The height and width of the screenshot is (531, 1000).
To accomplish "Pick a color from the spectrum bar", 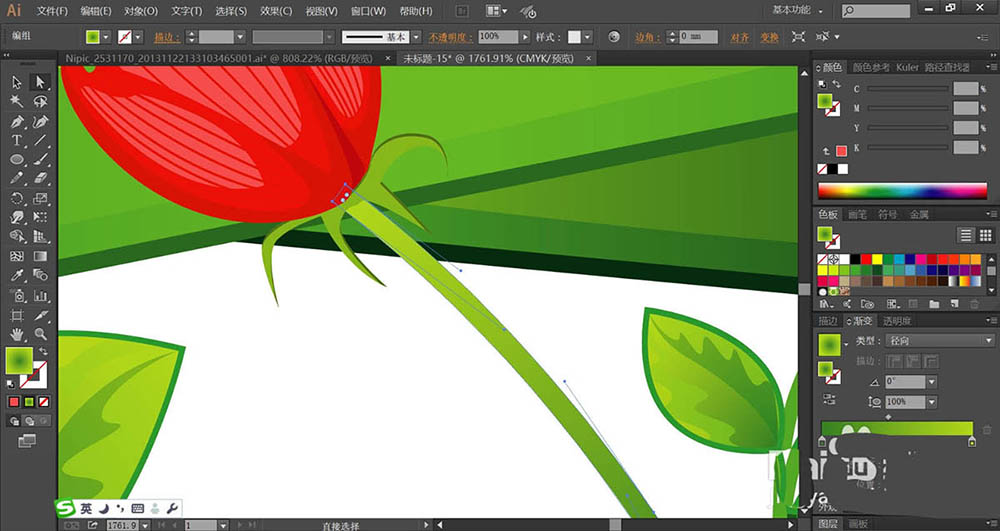I will pos(900,190).
